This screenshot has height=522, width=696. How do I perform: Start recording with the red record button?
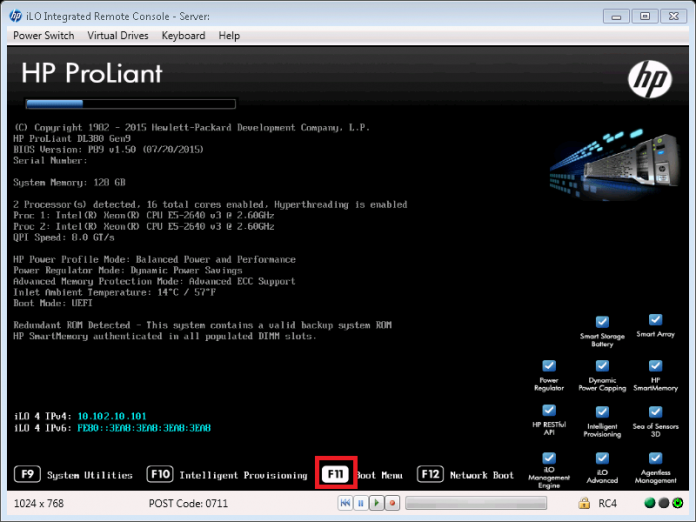[x=392, y=503]
